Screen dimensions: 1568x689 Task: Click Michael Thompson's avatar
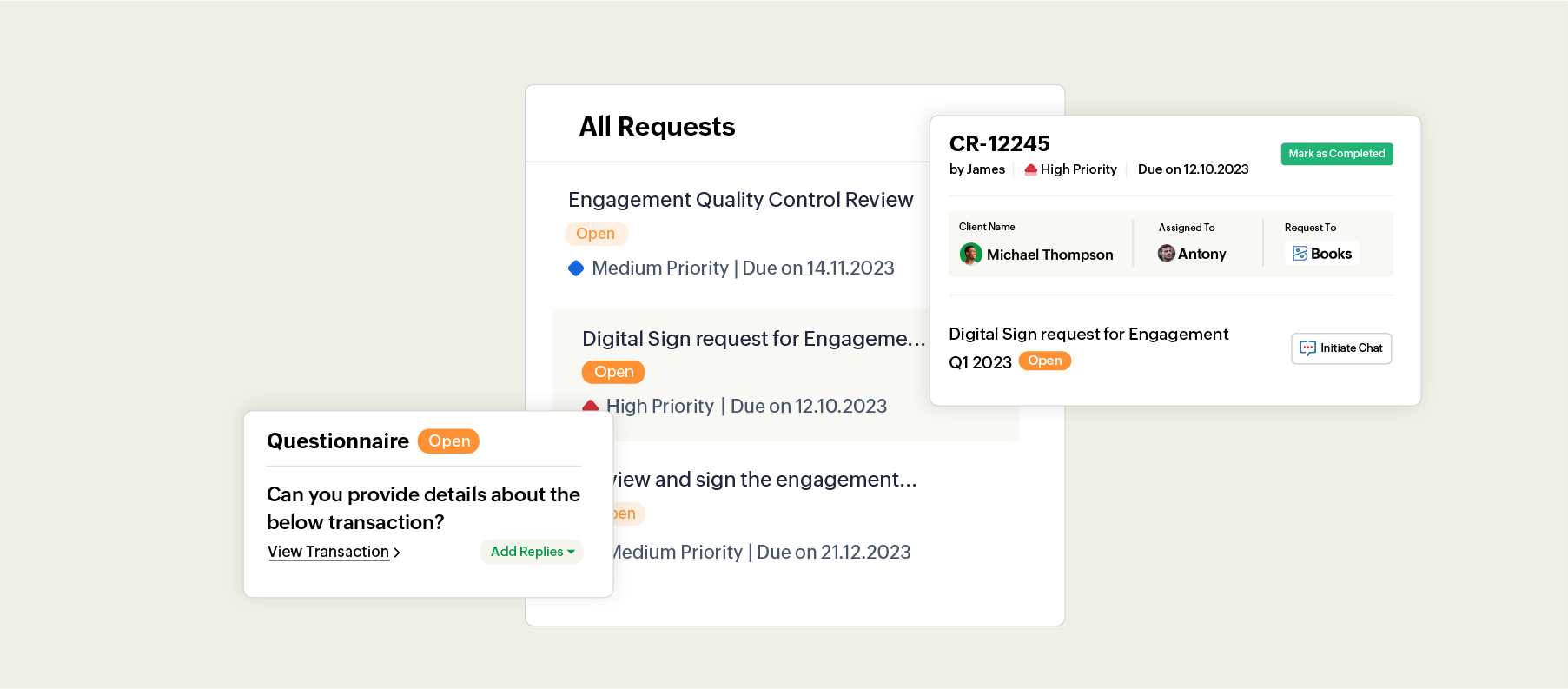[x=970, y=254]
